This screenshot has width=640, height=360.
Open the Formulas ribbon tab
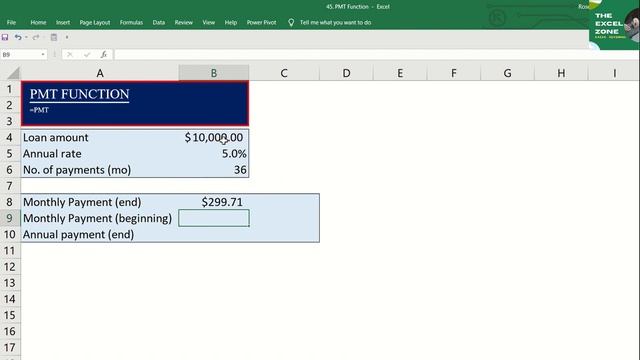(131, 22)
